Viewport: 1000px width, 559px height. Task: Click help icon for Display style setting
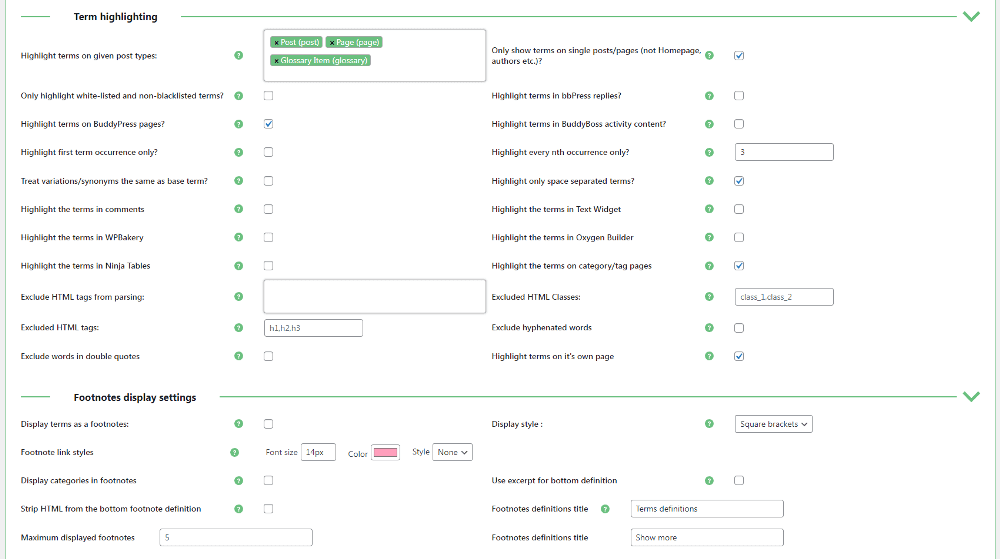pyautogui.click(x=709, y=424)
